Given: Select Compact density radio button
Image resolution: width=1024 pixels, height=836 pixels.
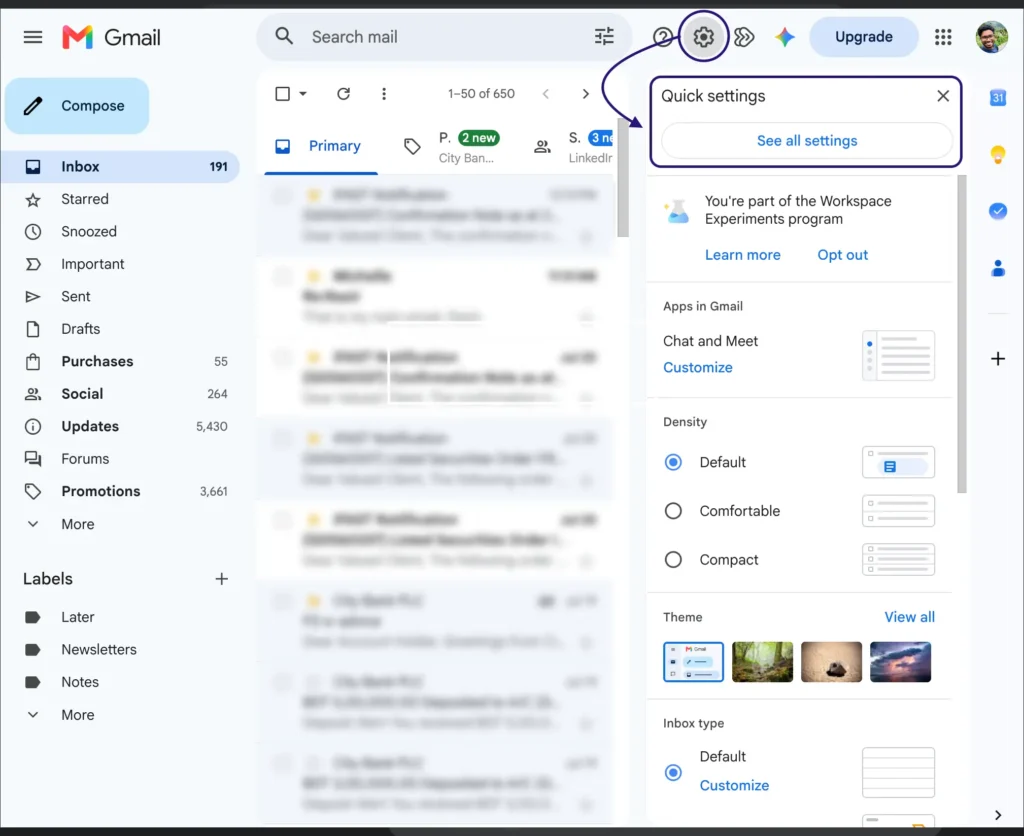Looking at the screenshot, I should point(673,560).
